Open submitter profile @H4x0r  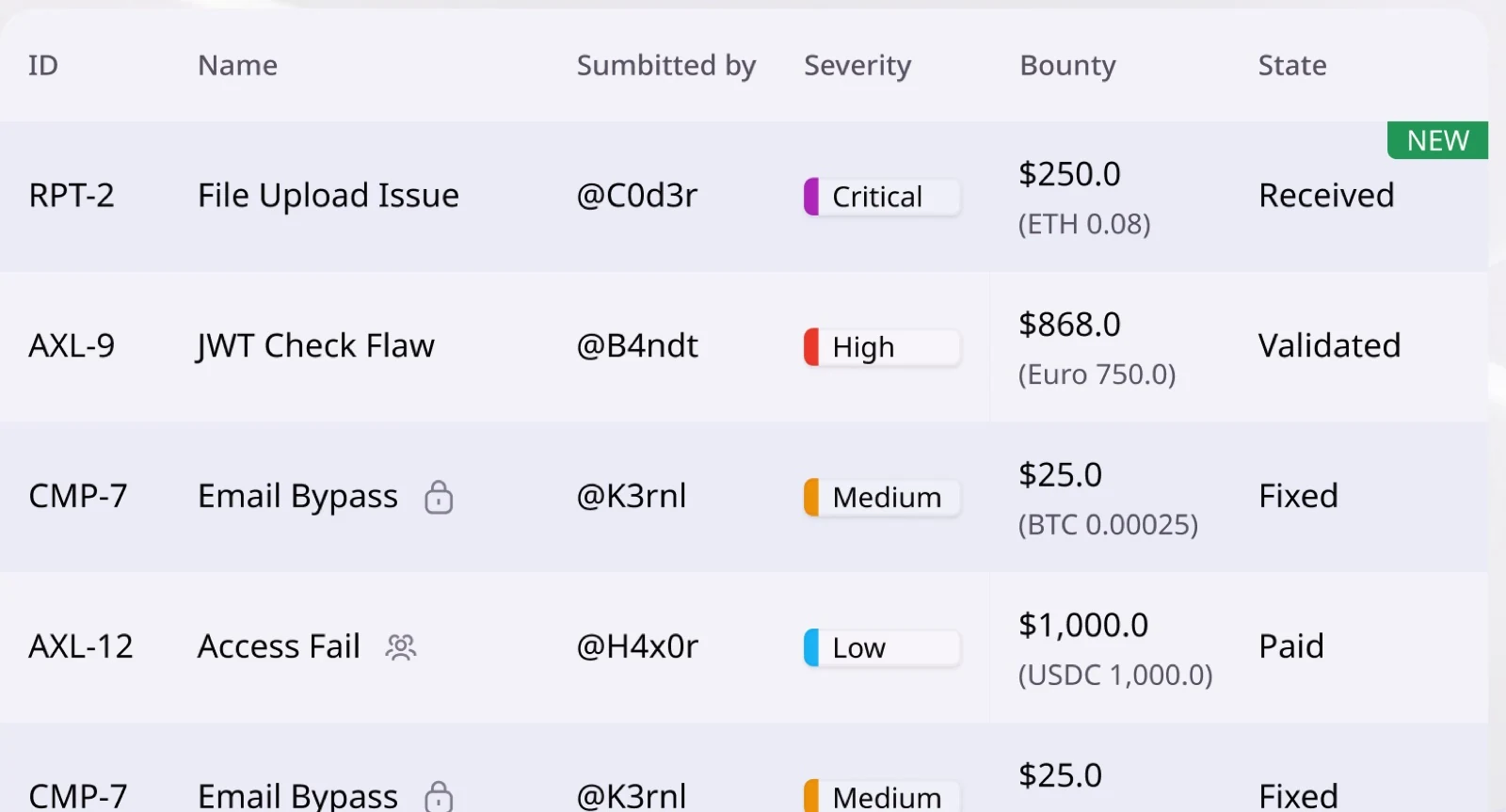637,646
